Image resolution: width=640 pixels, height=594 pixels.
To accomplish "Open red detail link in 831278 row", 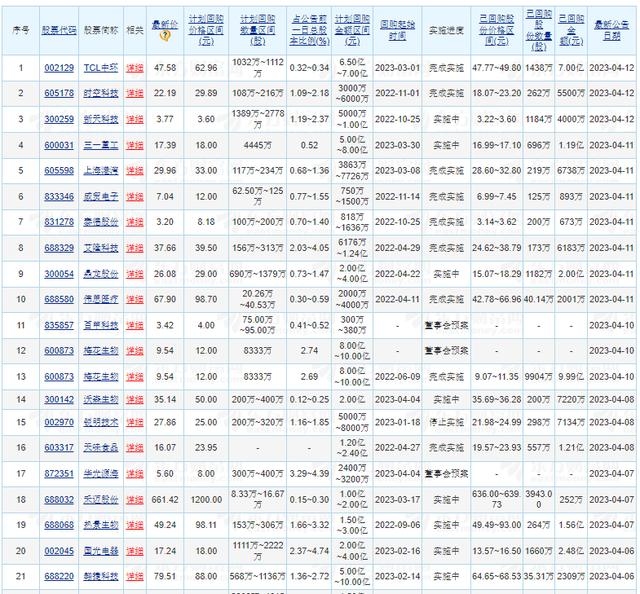I will click(x=135, y=222).
